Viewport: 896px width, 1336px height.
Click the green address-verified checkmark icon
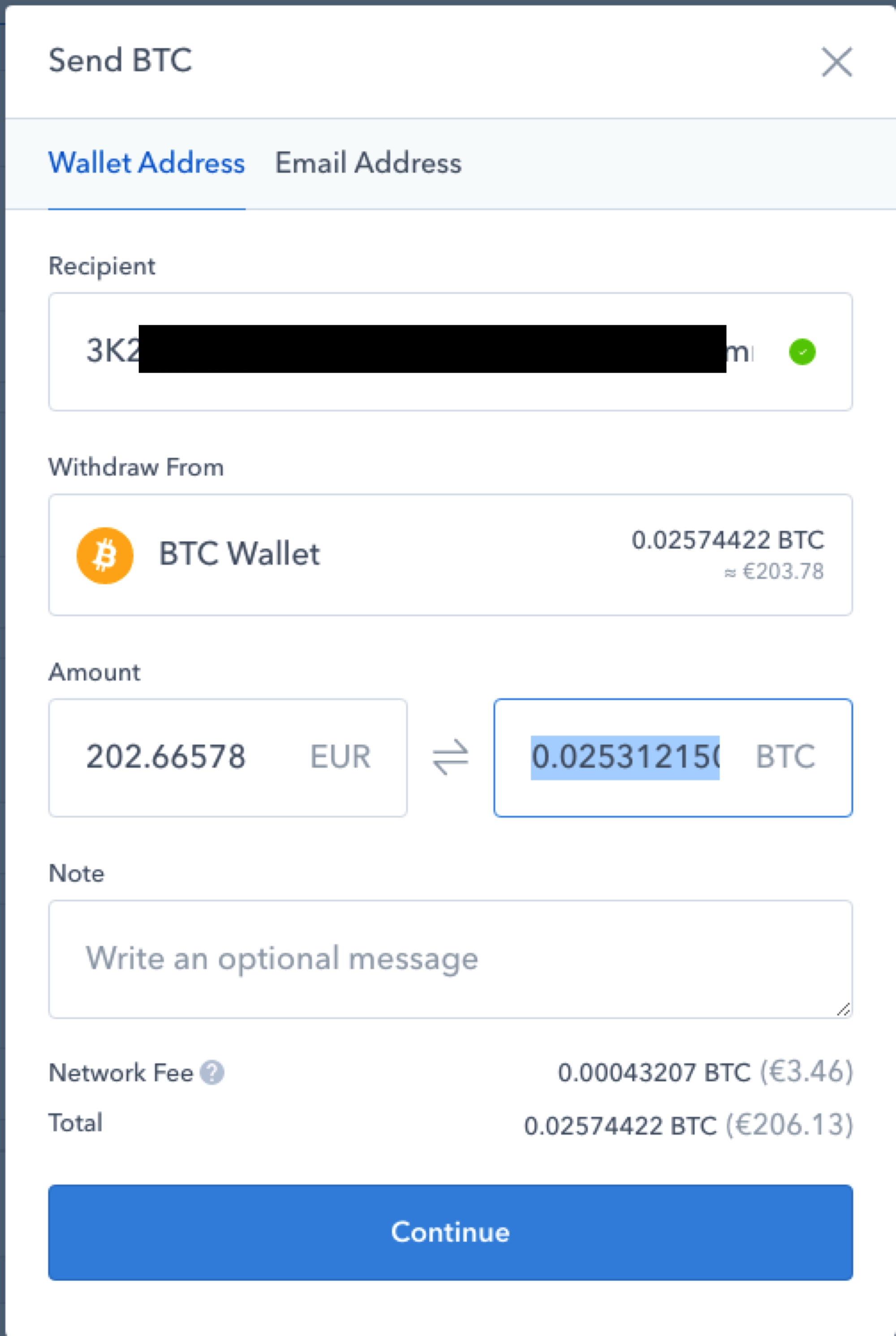point(802,351)
